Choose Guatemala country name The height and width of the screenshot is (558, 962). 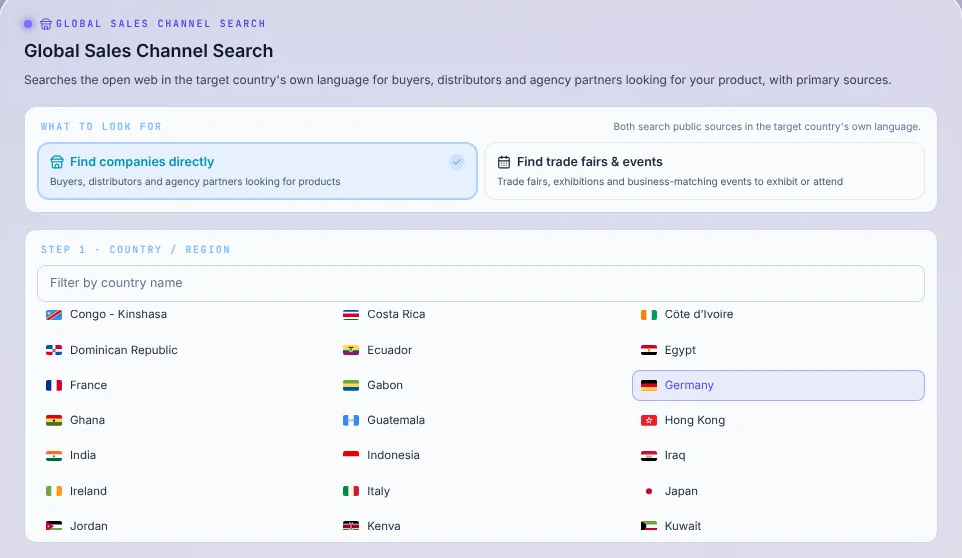(396, 420)
